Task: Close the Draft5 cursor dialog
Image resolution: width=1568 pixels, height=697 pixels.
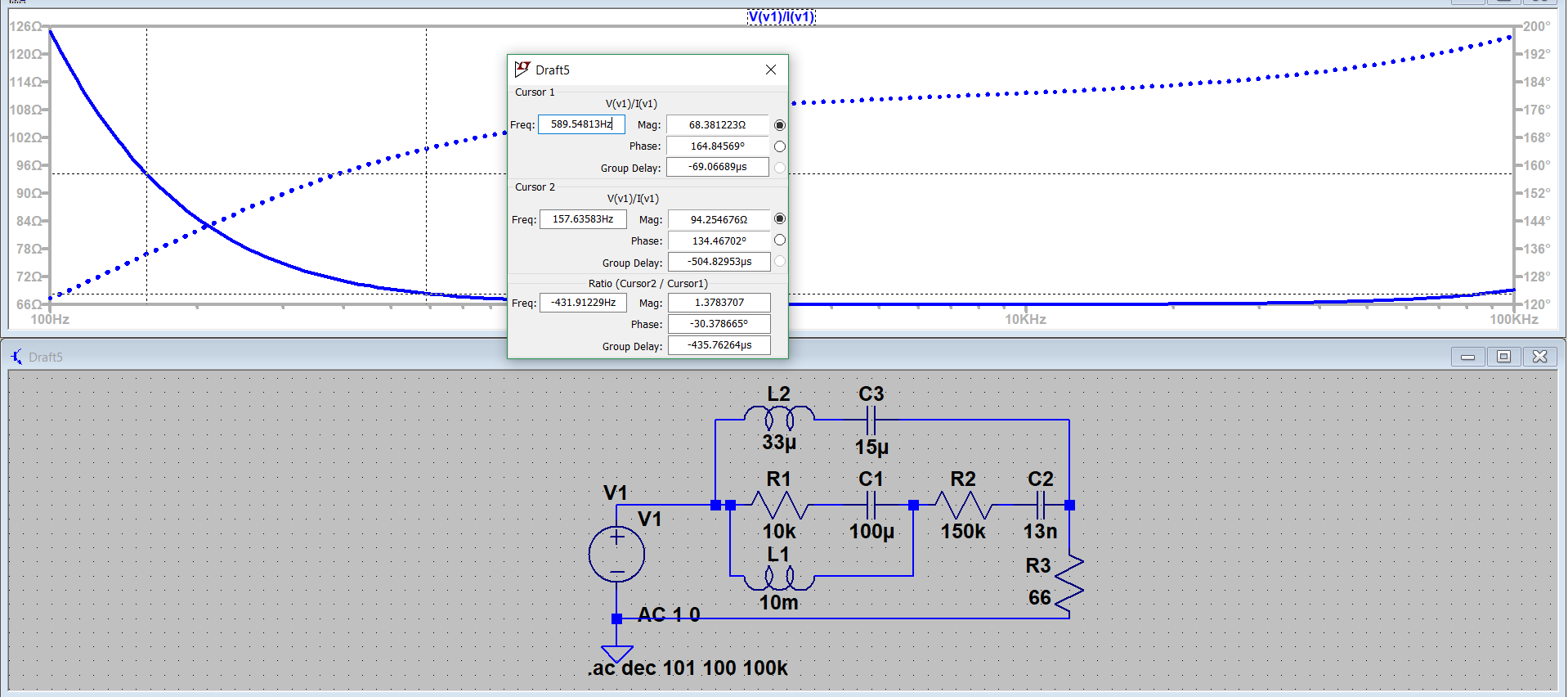Action: coord(770,70)
